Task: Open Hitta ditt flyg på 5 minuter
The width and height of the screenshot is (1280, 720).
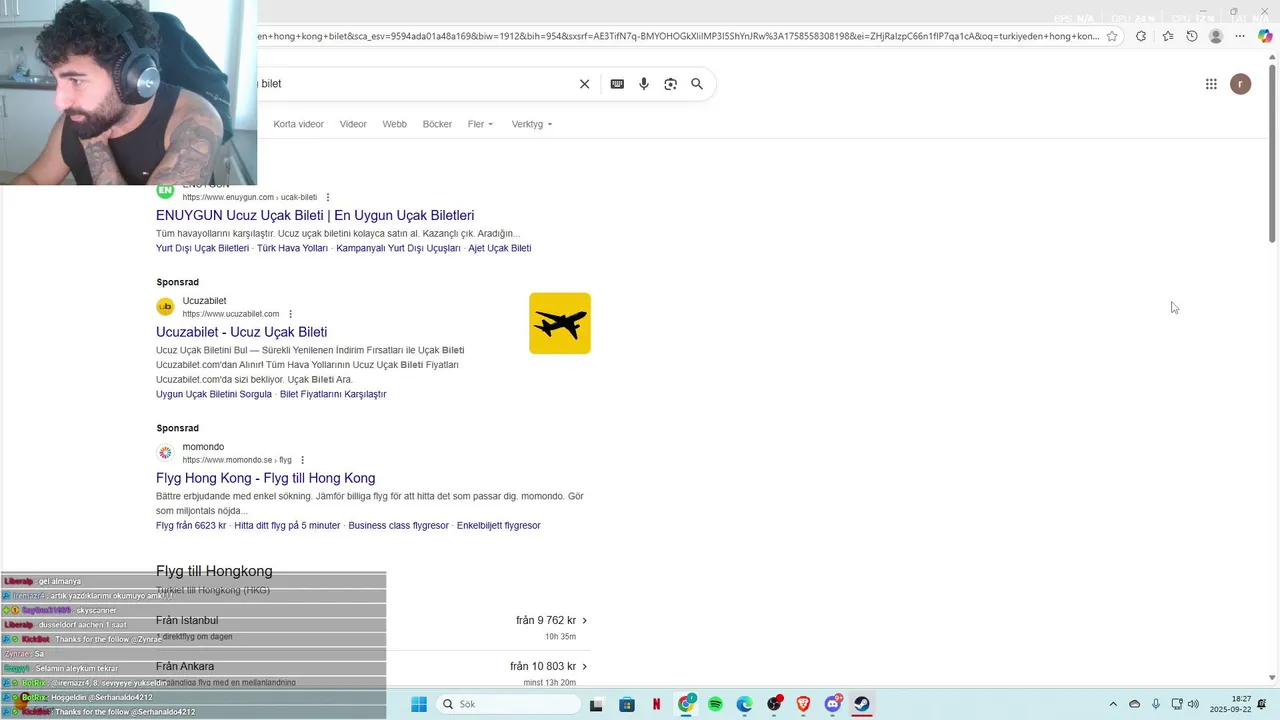Action: tap(287, 525)
